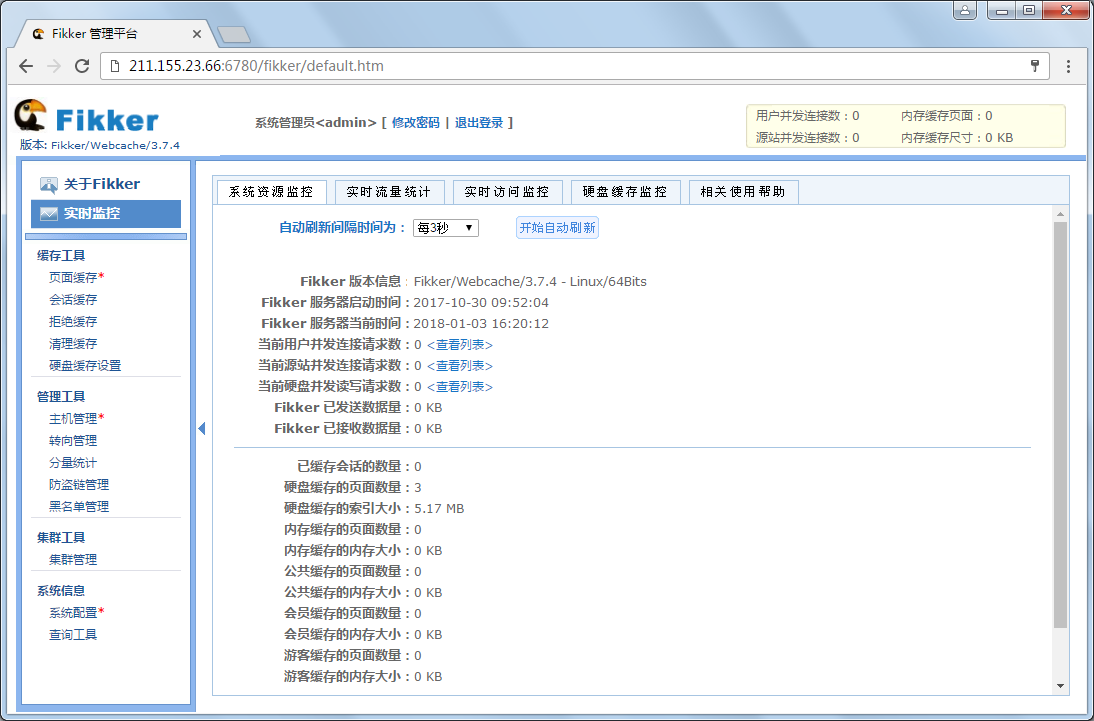Open 查询工具 in the sidebar
The height and width of the screenshot is (721, 1094).
click(x=73, y=634)
